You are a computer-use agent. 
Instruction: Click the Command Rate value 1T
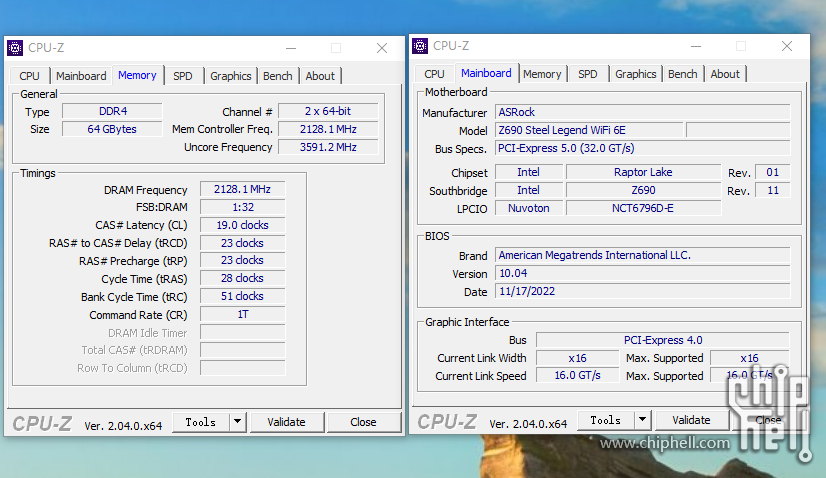click(x=242, y=315)
